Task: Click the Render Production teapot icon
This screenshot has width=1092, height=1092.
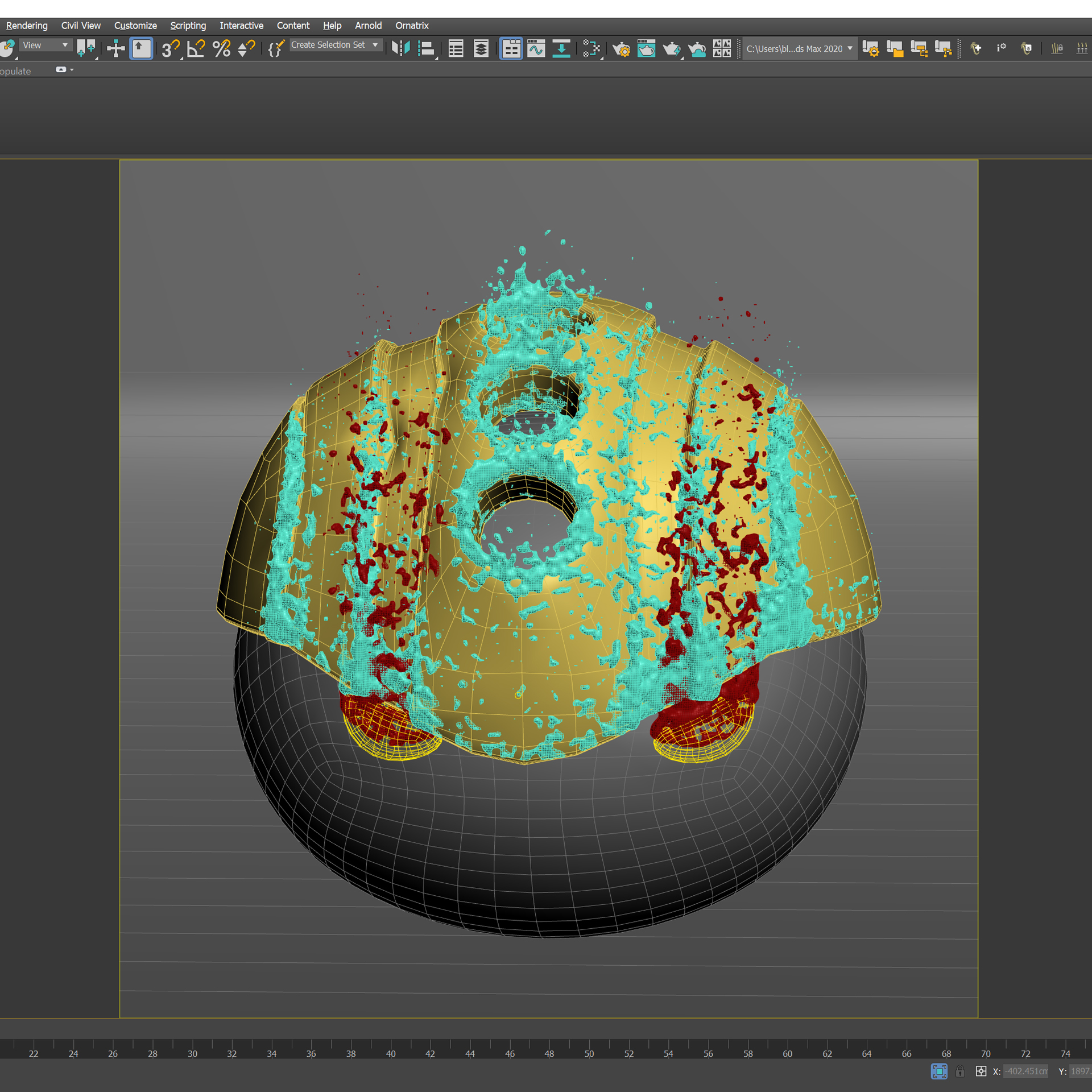Action: point(671,49)
